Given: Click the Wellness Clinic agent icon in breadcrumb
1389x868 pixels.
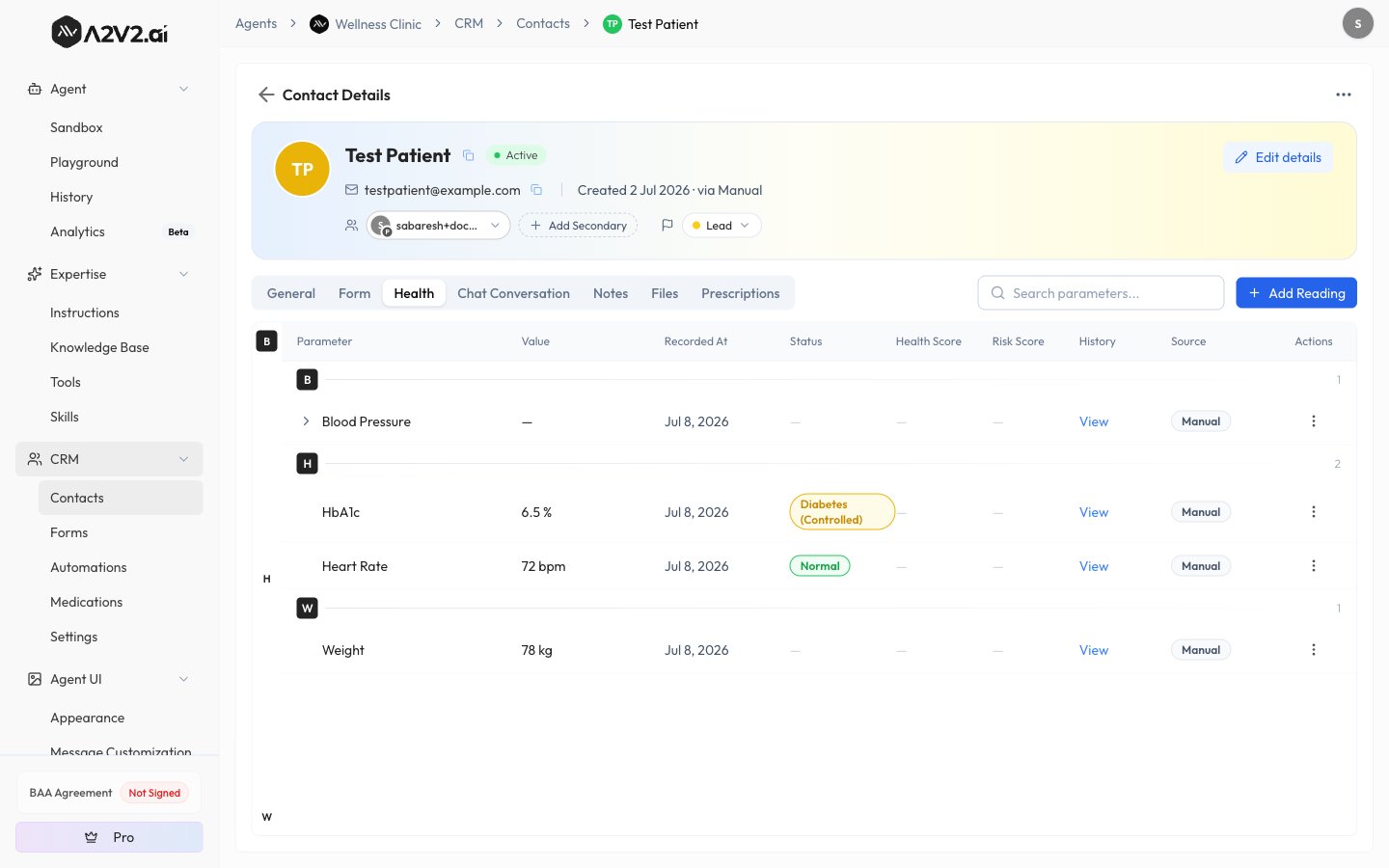Looking at the screenshot, I should pos(319,24).
